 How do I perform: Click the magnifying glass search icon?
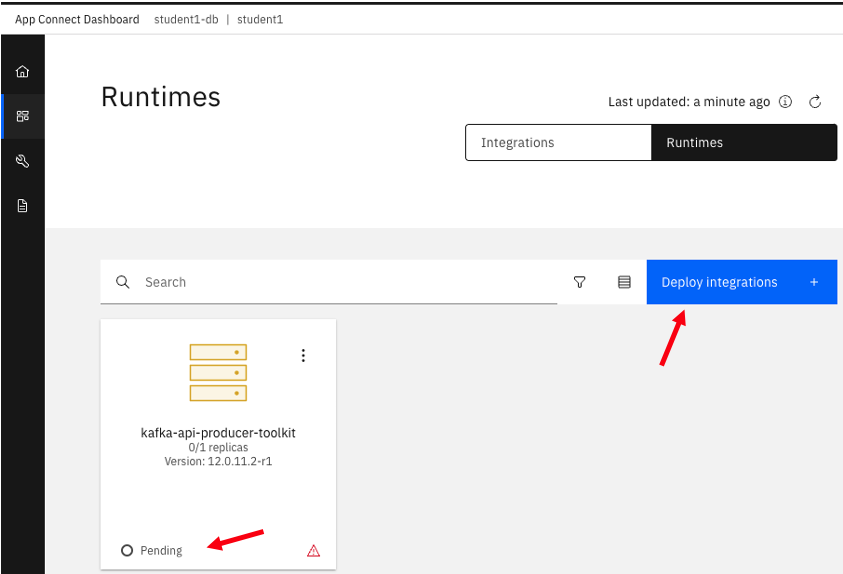coord(123,282)
